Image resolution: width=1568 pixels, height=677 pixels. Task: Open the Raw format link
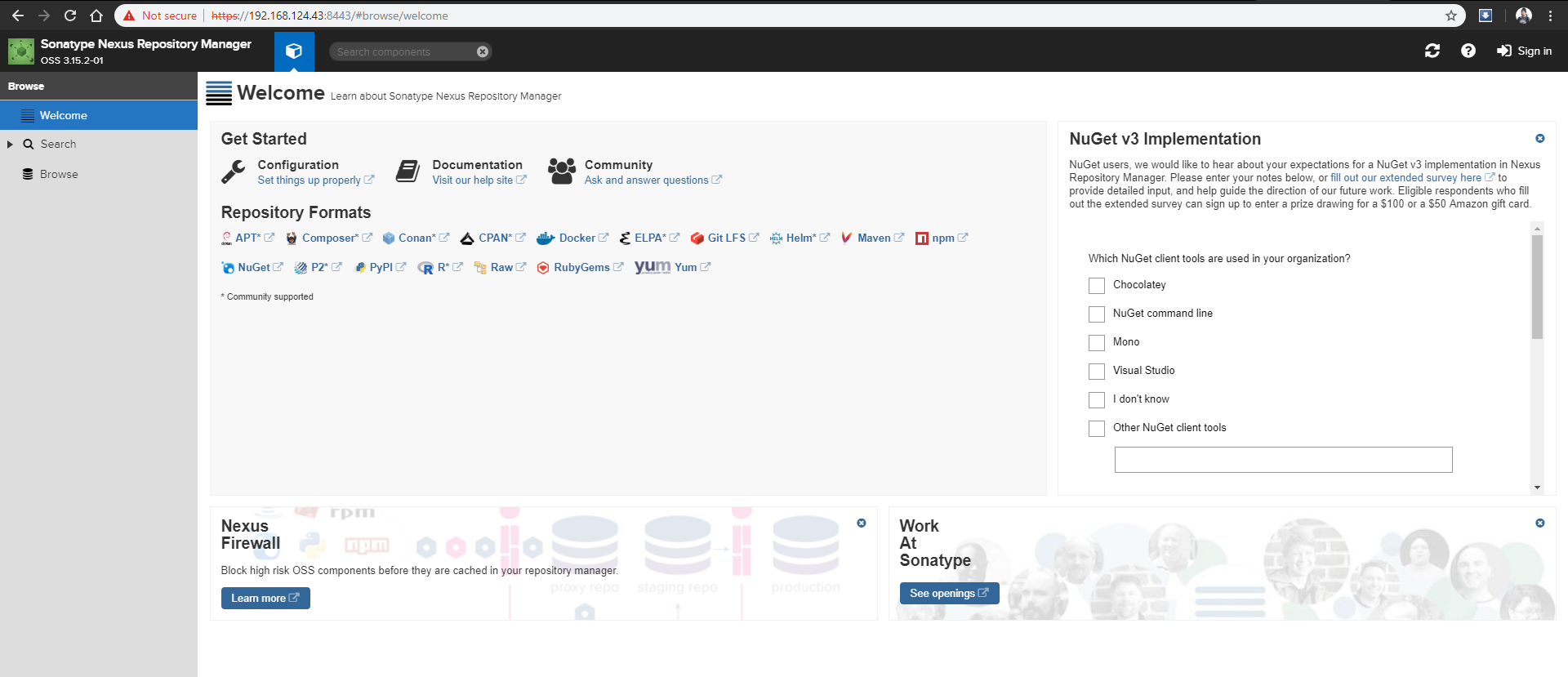tap(500, 267)
